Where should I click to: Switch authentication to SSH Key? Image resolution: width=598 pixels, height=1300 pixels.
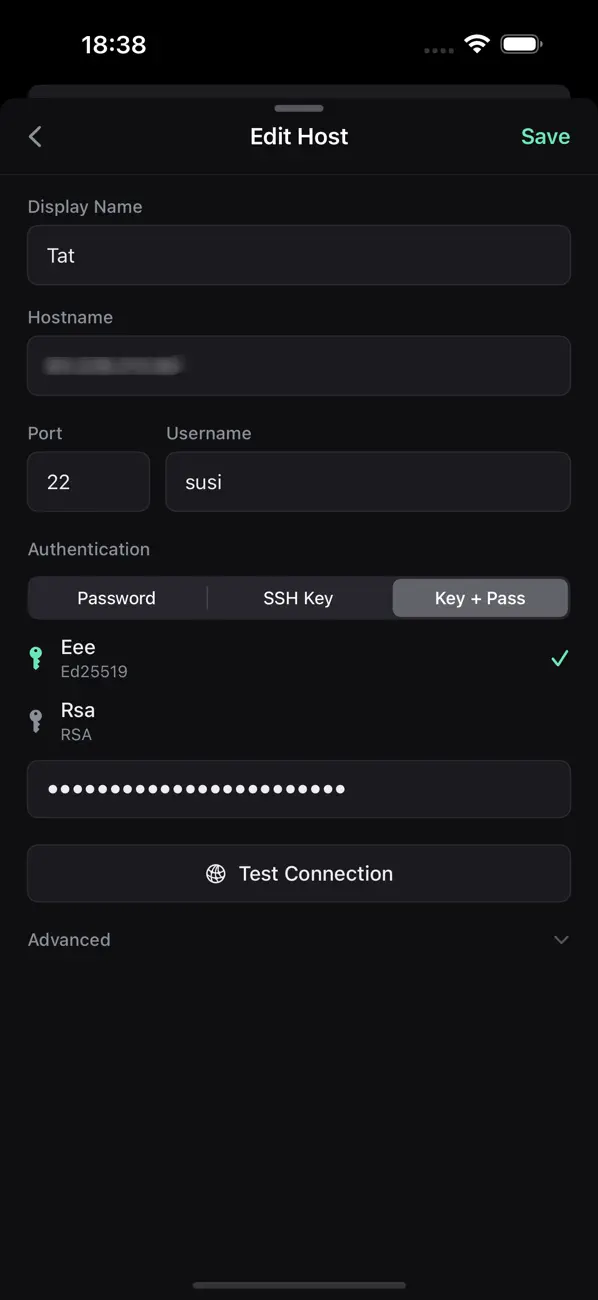pyautogui.click(x=298, y=598)
